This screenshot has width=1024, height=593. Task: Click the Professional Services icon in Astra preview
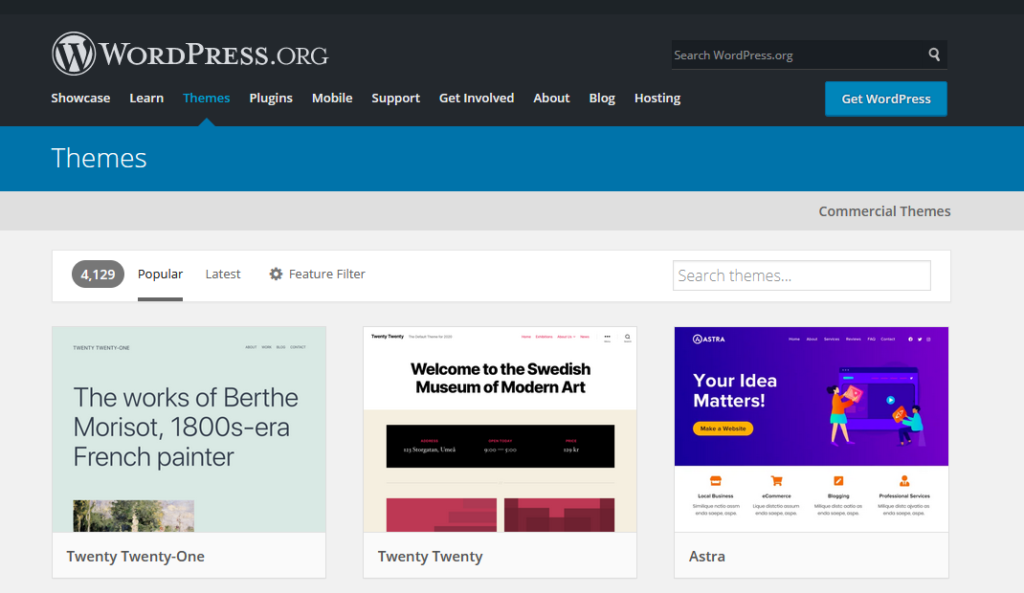click(904, 481)
